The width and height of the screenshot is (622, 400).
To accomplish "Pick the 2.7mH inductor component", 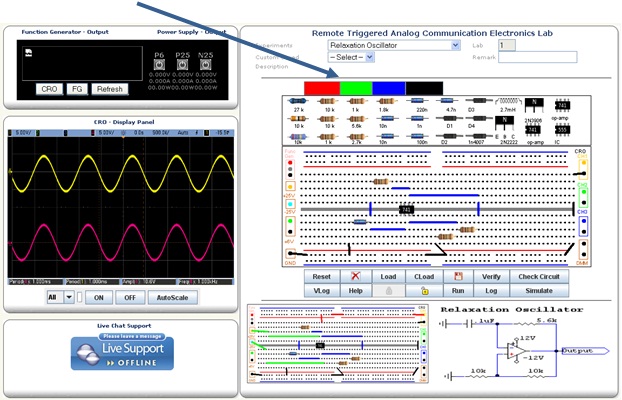I will [508, 101].
